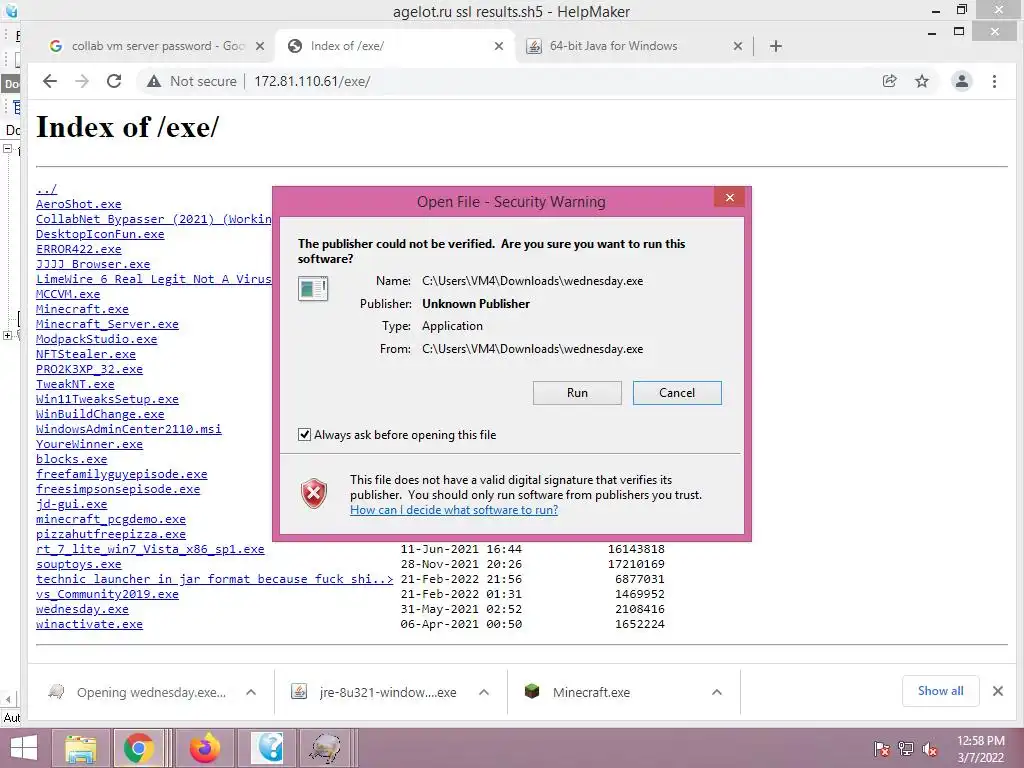
Task: Expand the jre-8u321 download options chevron
Action: tap(484, 692)
